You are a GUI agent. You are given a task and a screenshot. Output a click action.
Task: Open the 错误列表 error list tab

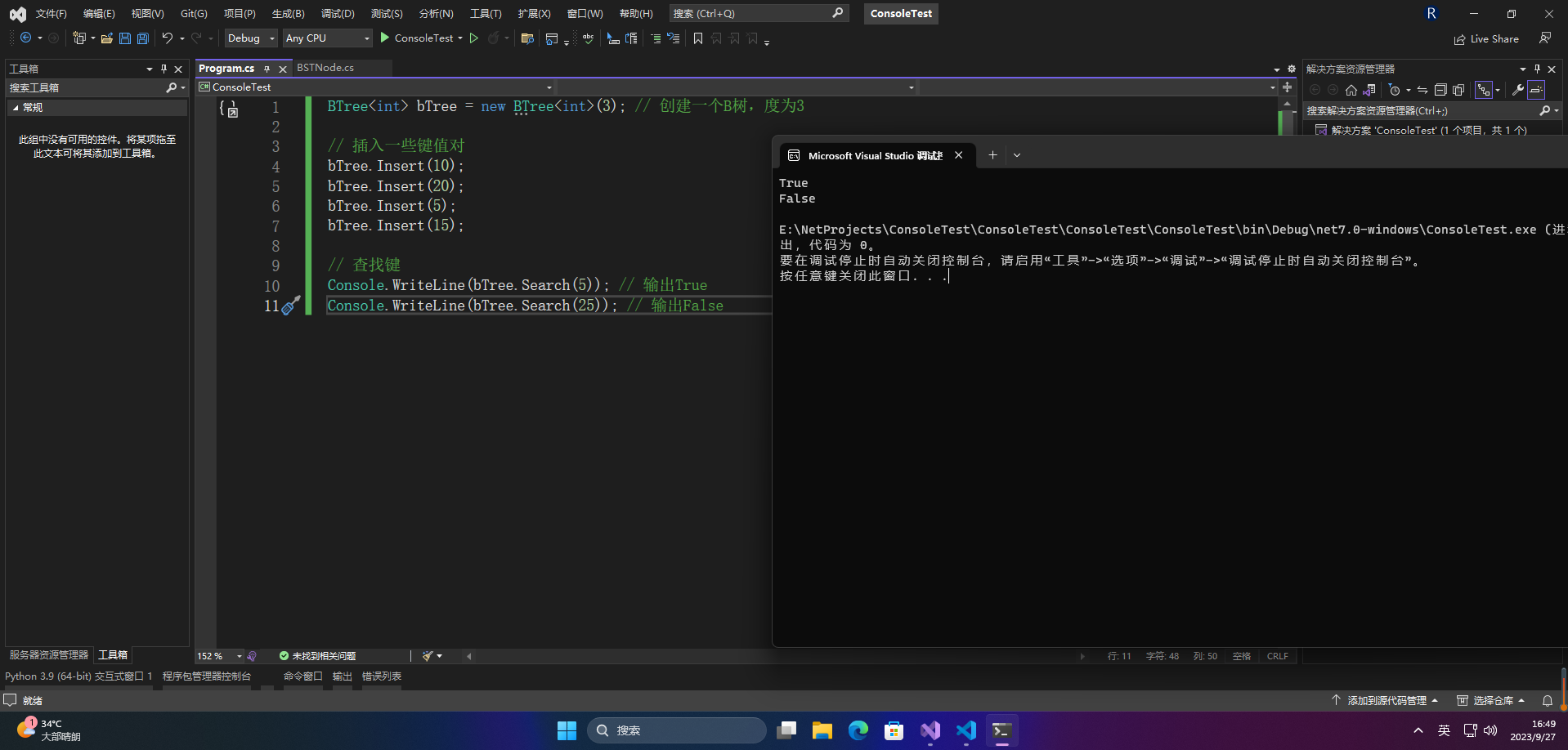click(382, 676)
